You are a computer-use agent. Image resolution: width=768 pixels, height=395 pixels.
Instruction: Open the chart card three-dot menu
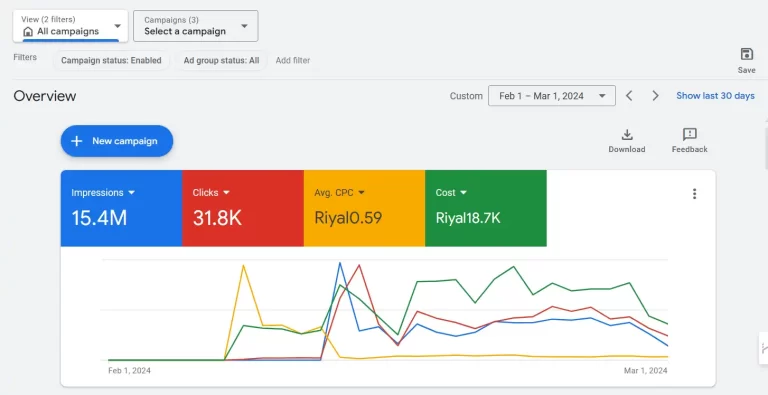pyautogui.click(x=694, y=194)
